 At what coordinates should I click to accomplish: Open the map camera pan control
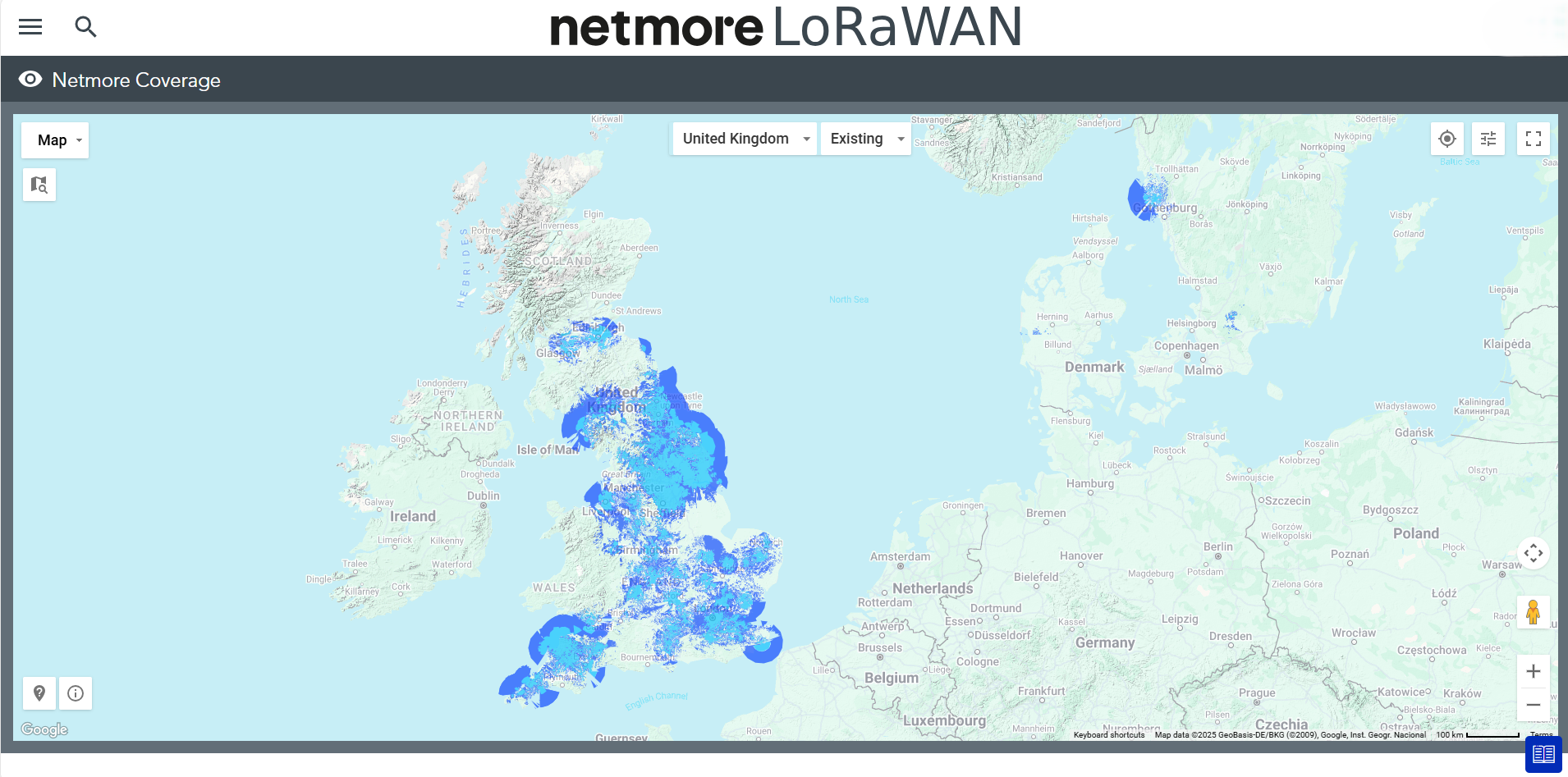[x=1533, y=553]
